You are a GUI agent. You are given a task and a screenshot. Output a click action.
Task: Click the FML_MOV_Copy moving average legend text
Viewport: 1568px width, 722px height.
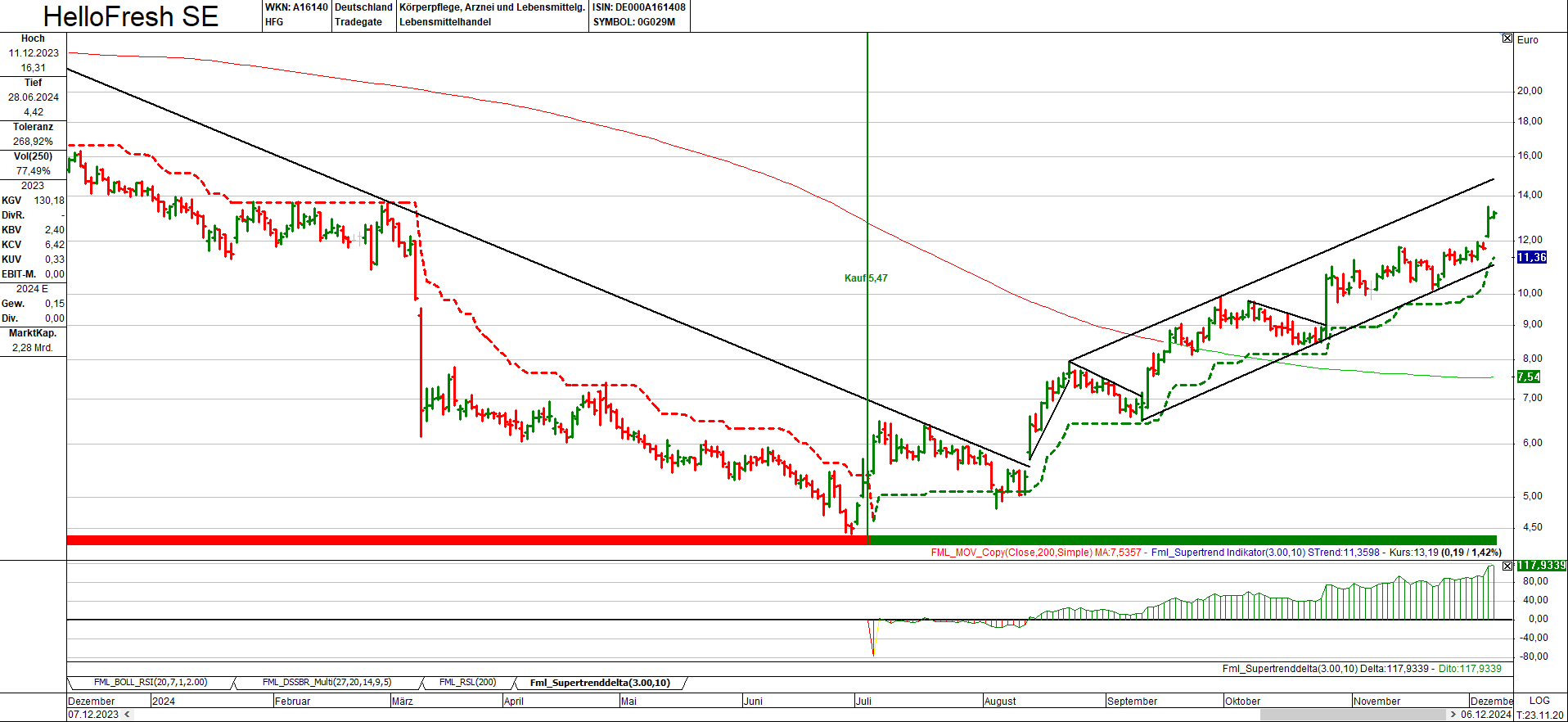click(x=1035, y=553)
